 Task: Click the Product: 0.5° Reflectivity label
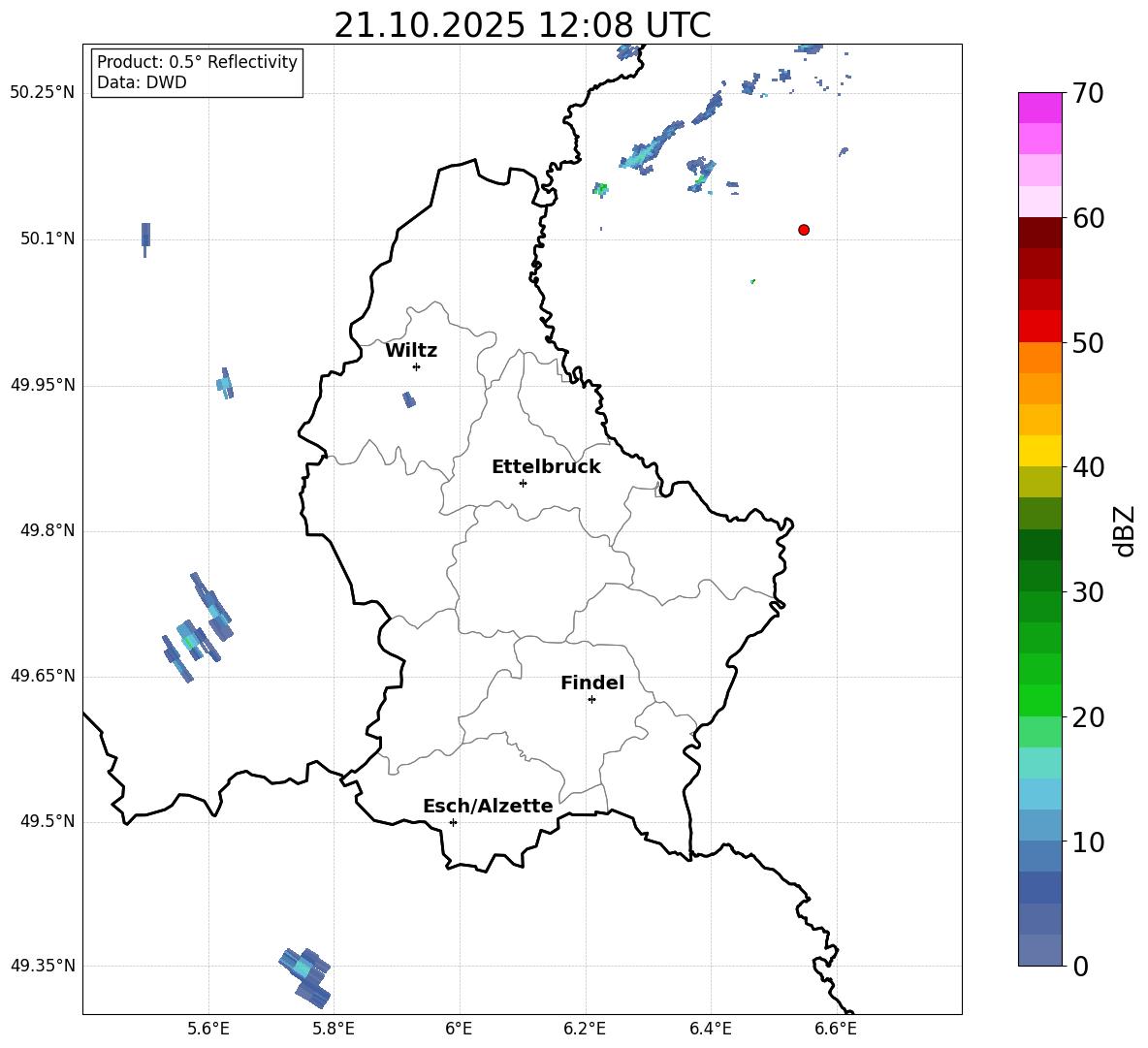197,61
